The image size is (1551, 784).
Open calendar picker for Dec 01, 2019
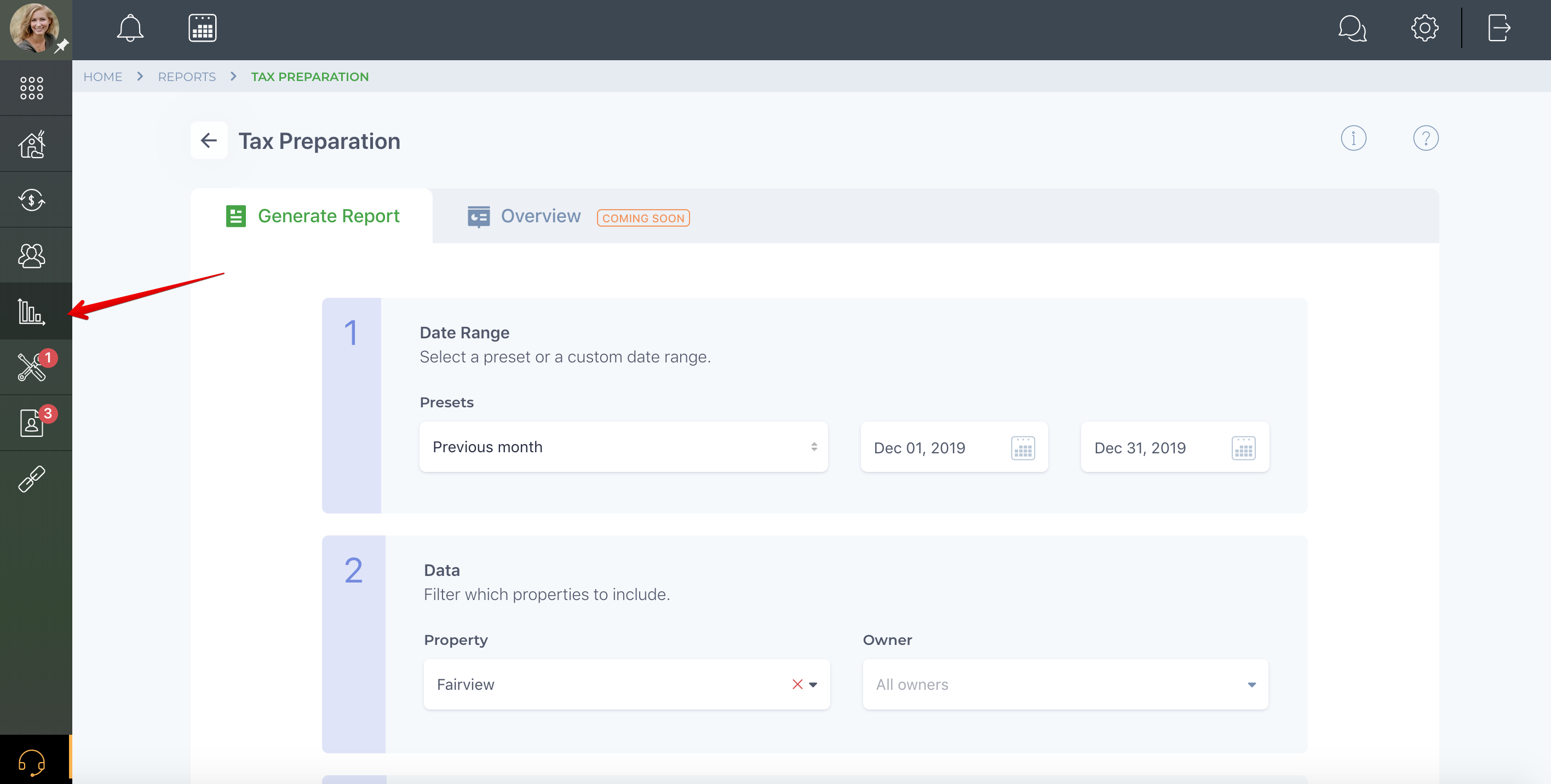[x=1022, y=448]
